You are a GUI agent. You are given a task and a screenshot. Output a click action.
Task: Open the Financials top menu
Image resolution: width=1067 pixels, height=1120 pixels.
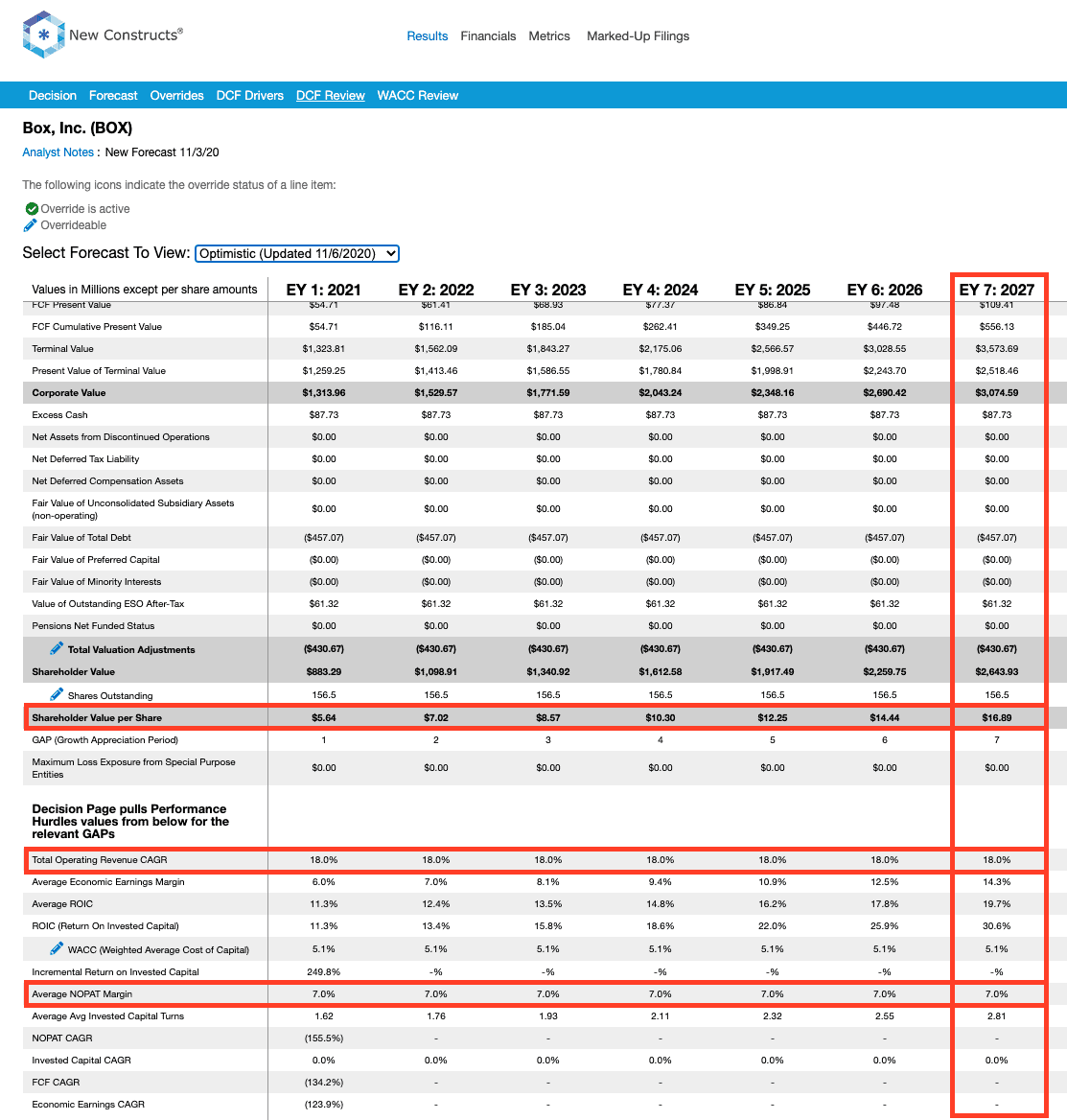click(488, 35)
